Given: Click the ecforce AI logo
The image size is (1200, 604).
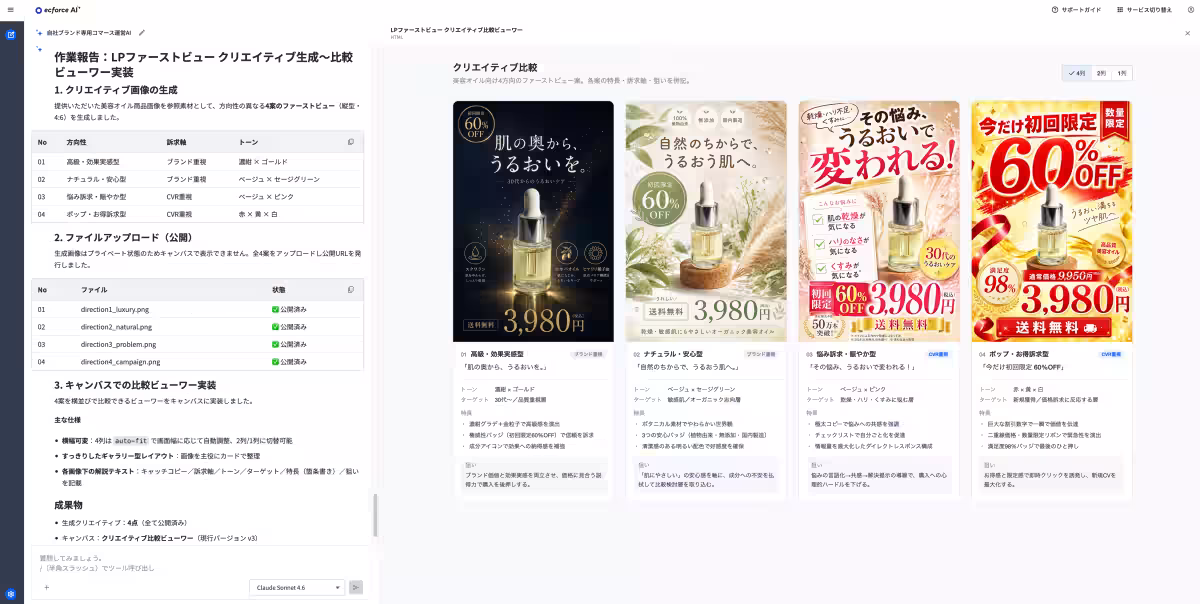Looking at the screenshot, I should (55, 9).
